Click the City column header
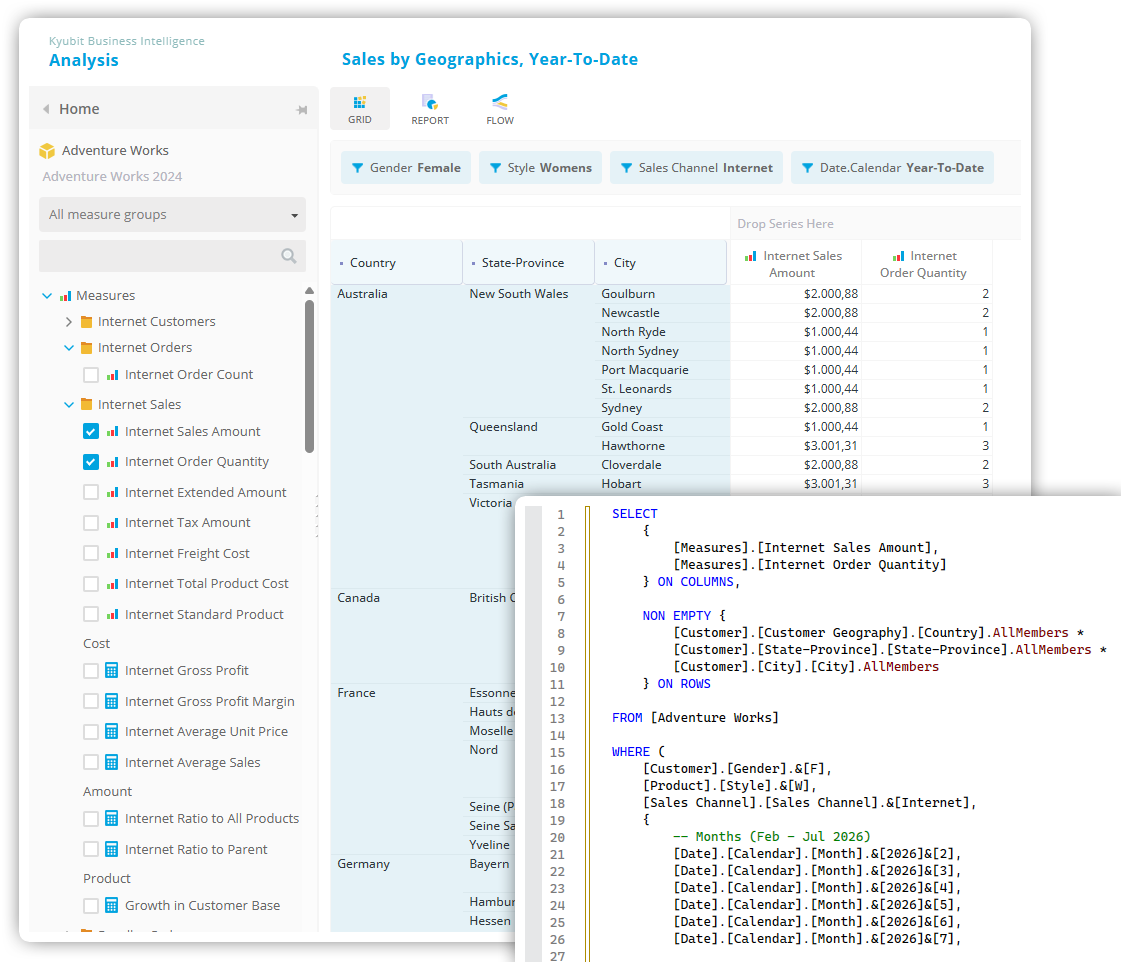The height and width of the screenshot is (962, 1121). [x=661, y=262]
